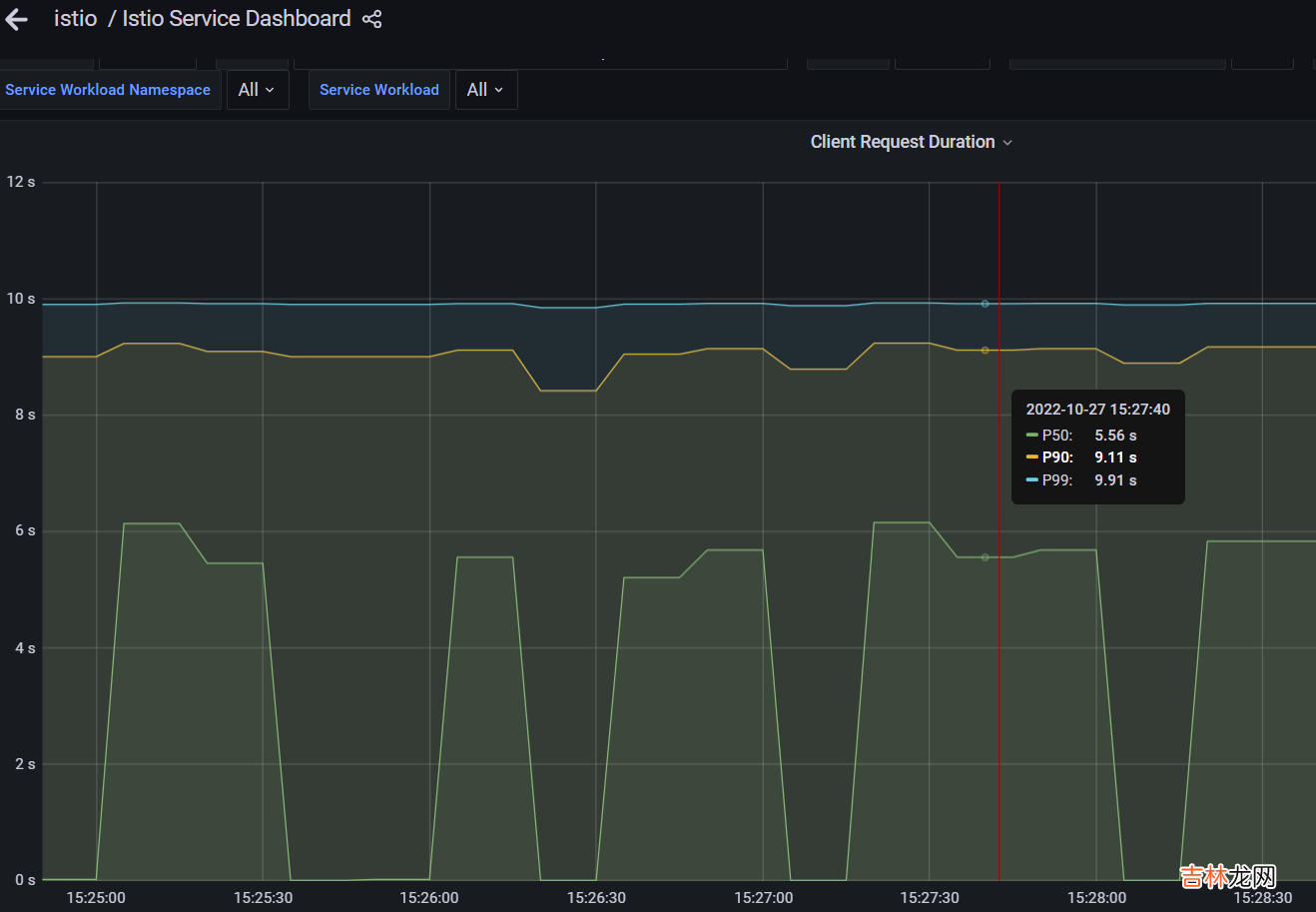
Task: Open the All dropdown for Service Workload Namespace
Action: 257,90
